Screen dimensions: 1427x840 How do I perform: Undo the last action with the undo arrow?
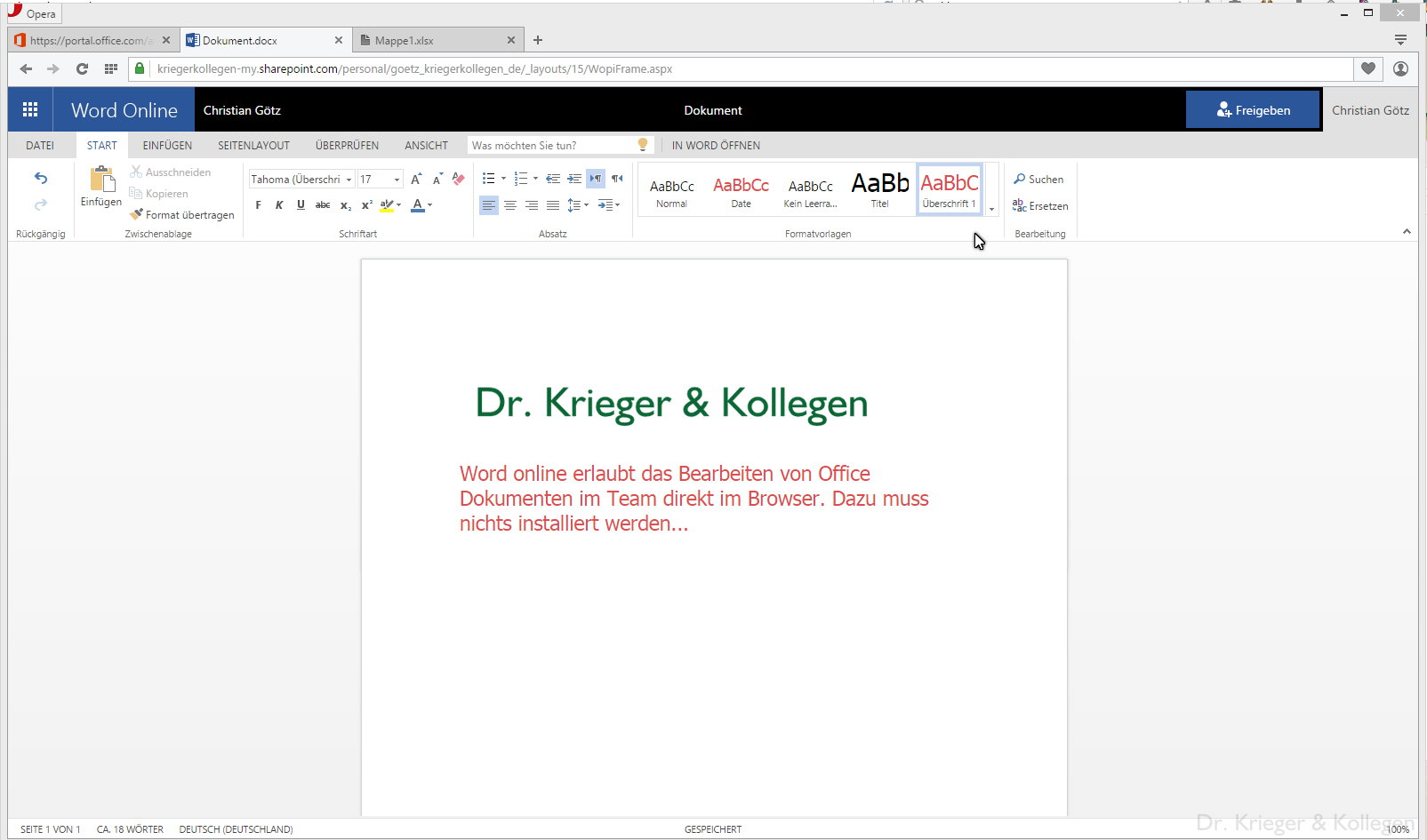point(41,179)
